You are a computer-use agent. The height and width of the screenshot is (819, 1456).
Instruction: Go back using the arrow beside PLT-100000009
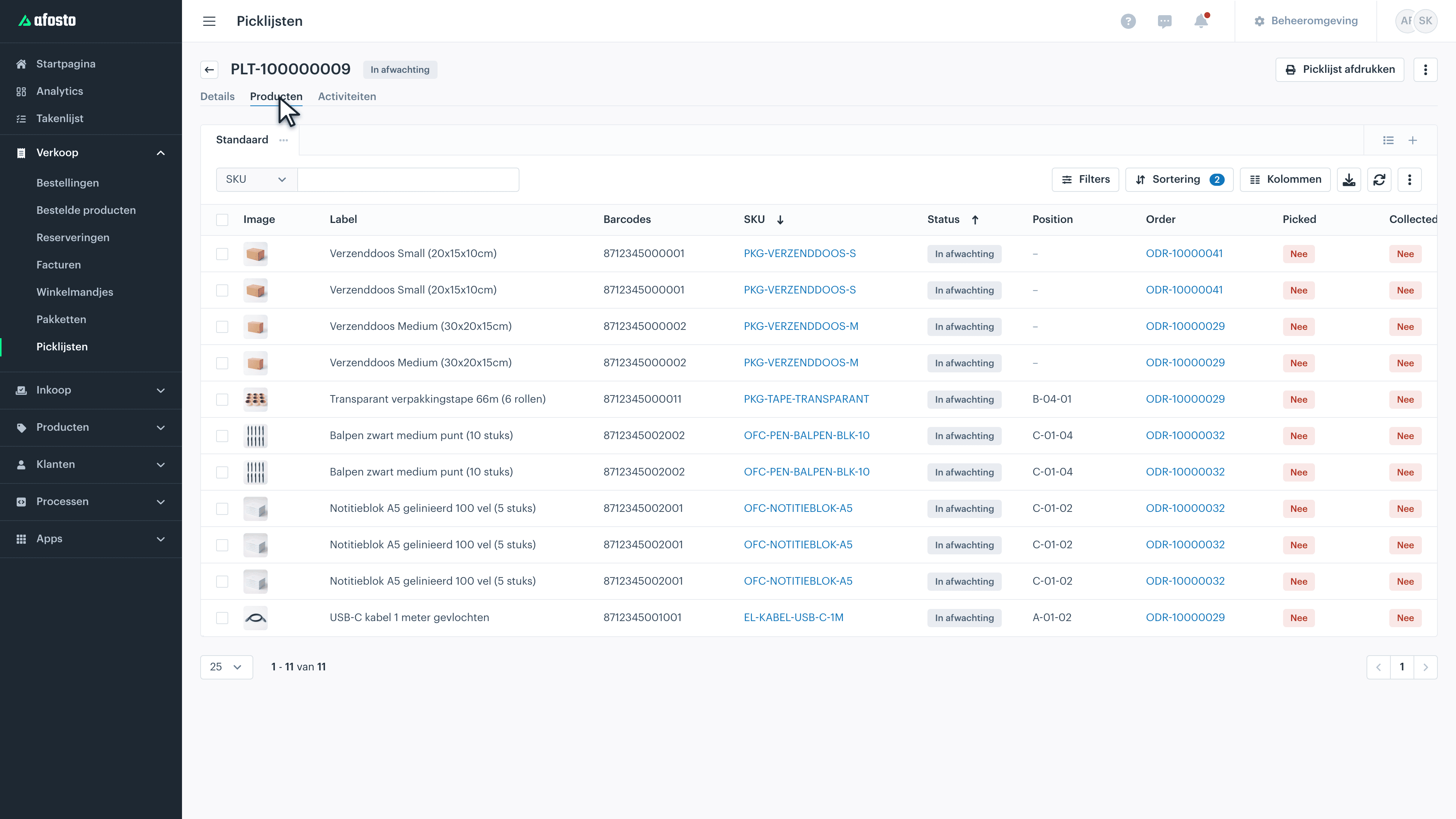(x=209, y=69)
